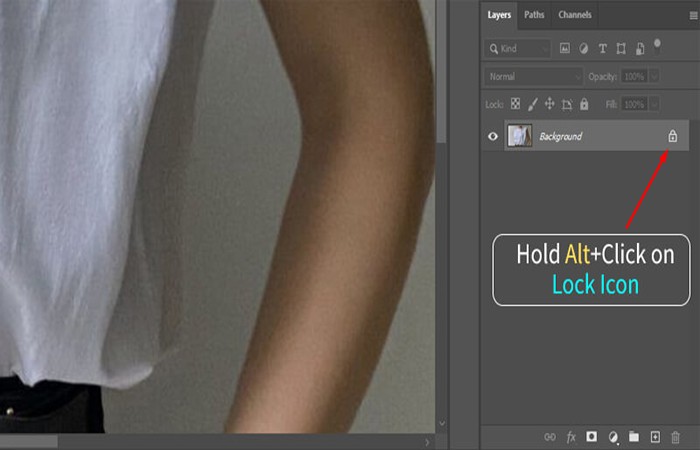
Task: Click the canvas vertical scrollbar thumb
Action: pyautogui.click(x=441, y=71)
